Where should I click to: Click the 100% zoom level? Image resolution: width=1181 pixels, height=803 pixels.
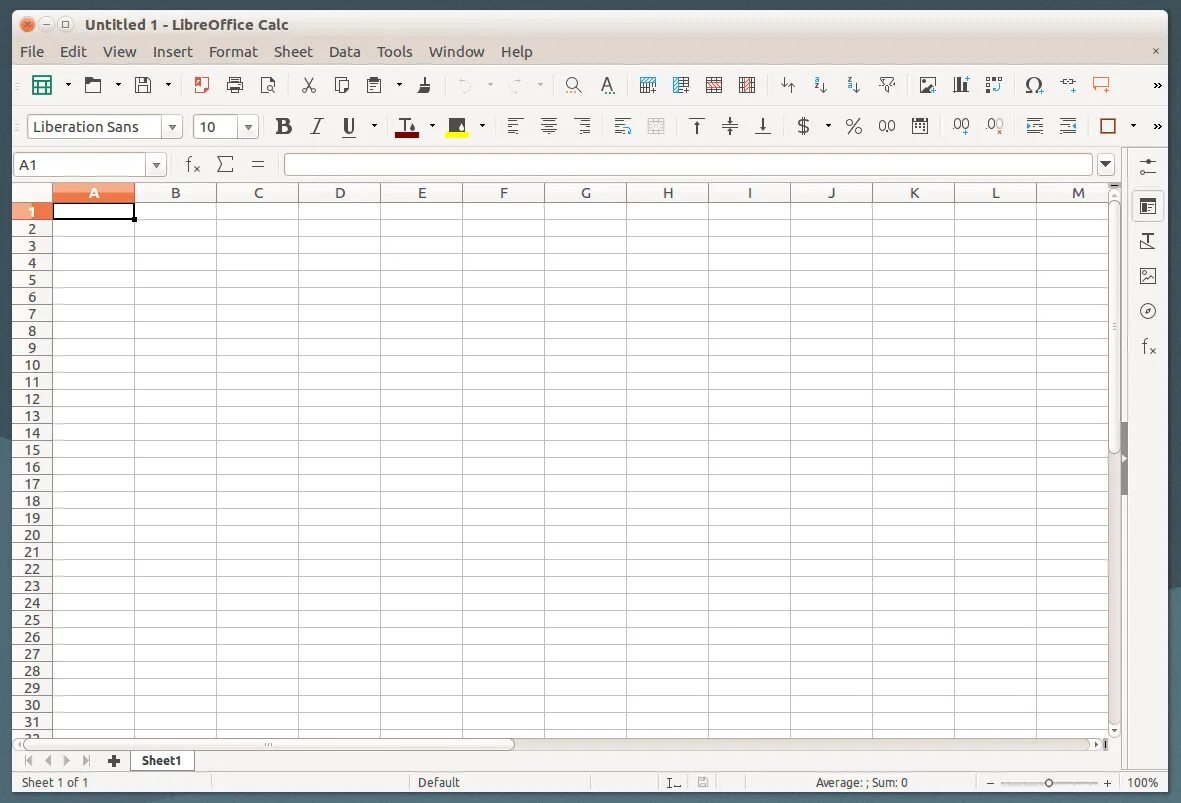tap(1143, 783)
